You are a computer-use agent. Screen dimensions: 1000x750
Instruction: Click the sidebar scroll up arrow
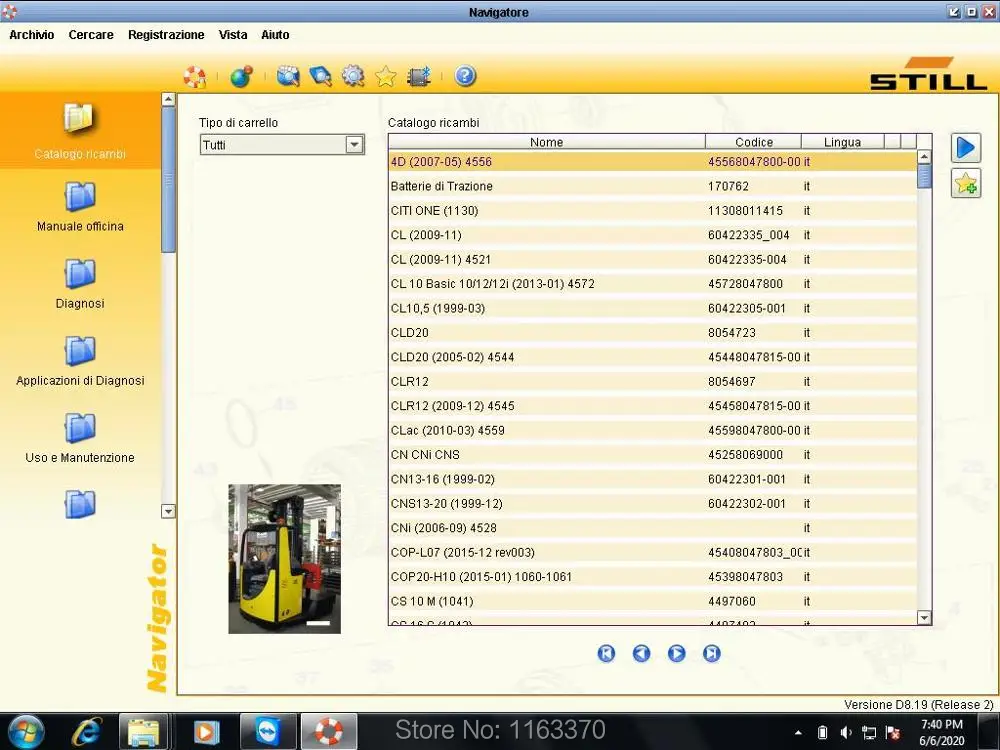tap(168, 99)
